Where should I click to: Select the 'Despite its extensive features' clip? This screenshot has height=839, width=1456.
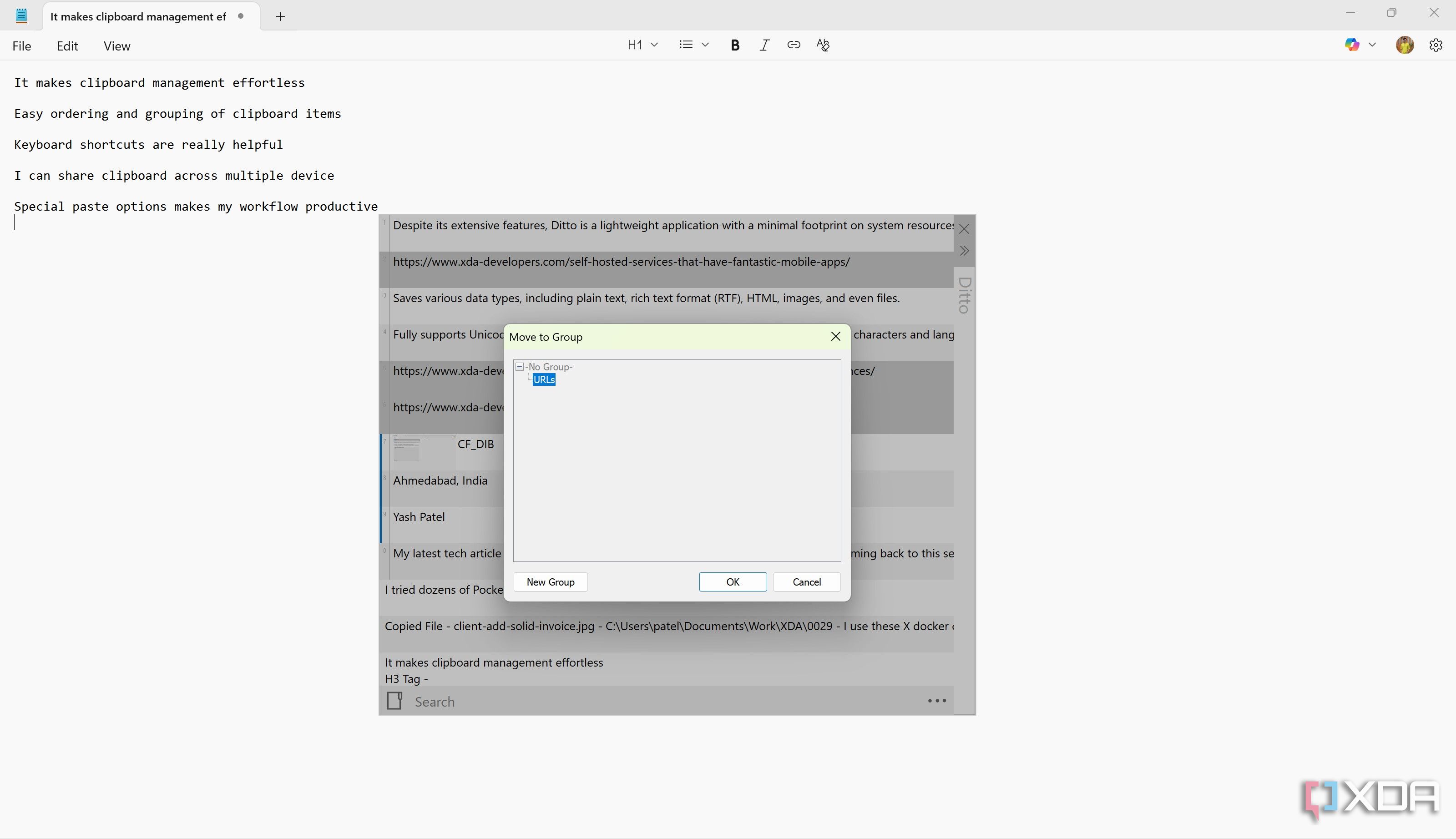tap(666, 233)
